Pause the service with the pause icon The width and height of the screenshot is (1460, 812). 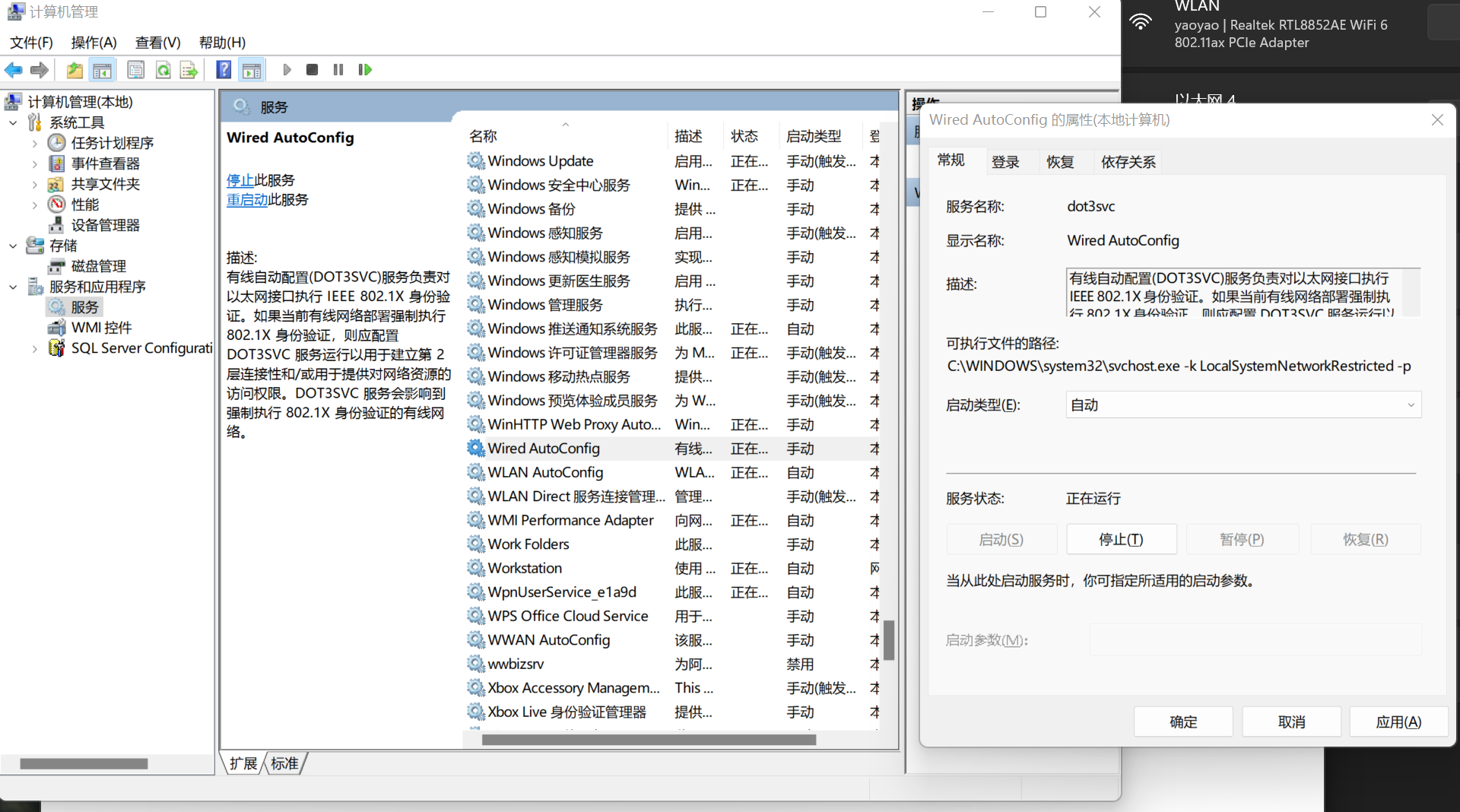[338, 69]
